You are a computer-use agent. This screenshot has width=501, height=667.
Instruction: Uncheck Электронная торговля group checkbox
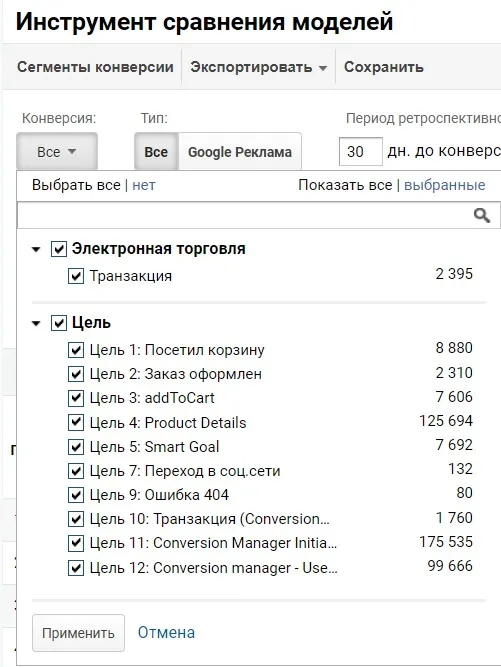[59, 249]
